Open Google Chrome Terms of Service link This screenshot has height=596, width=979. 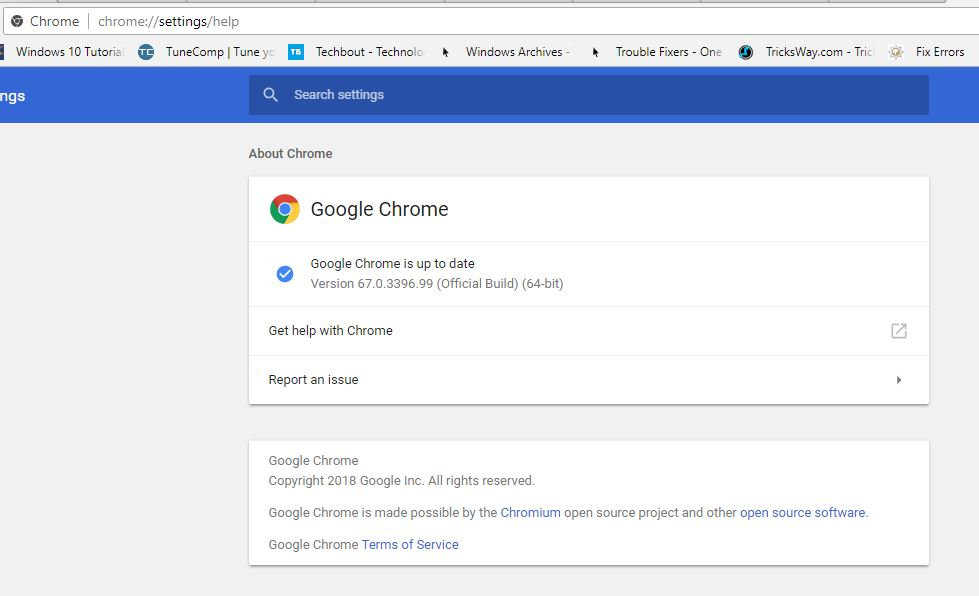[410, 544]
